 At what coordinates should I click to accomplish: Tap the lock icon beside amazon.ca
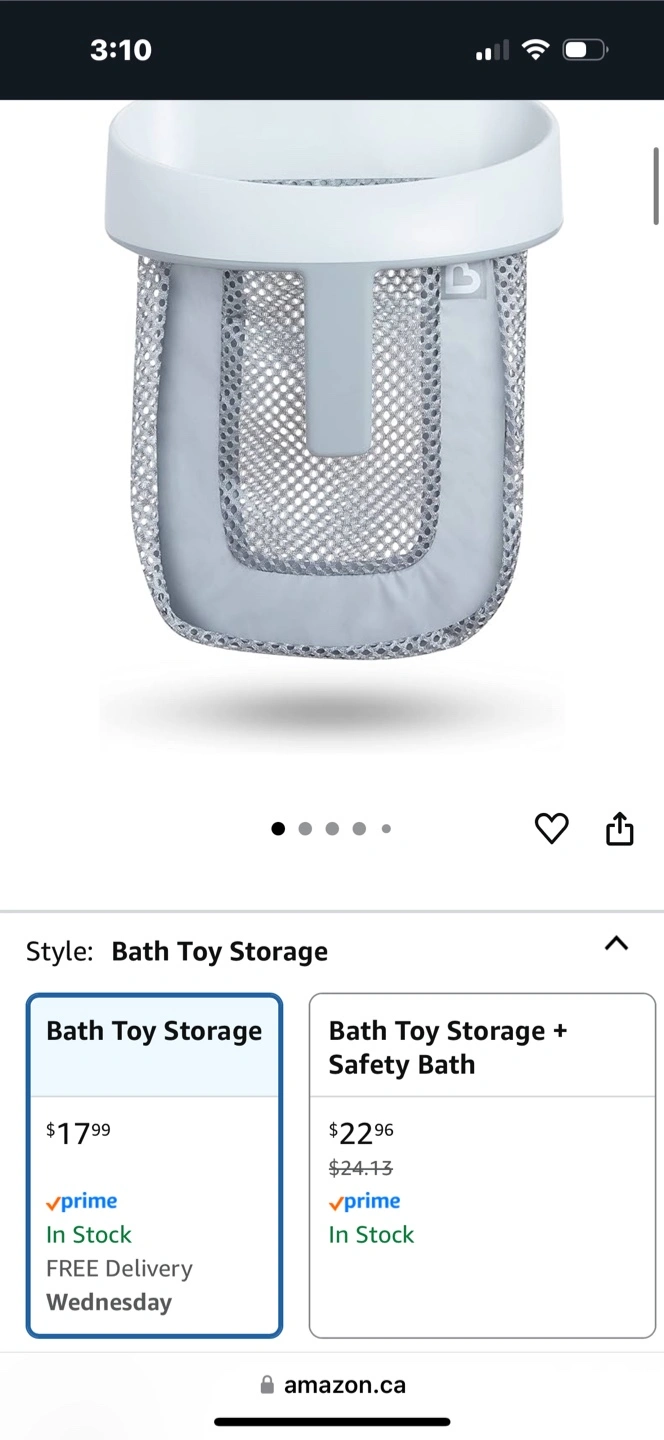(267, 1385)
